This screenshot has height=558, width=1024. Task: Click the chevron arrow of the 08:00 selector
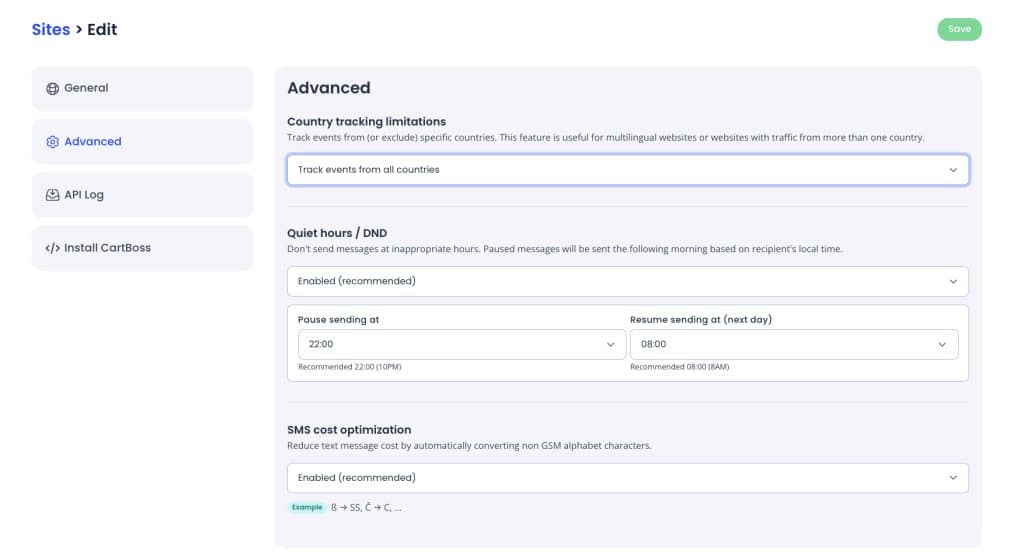pos(942,344)
